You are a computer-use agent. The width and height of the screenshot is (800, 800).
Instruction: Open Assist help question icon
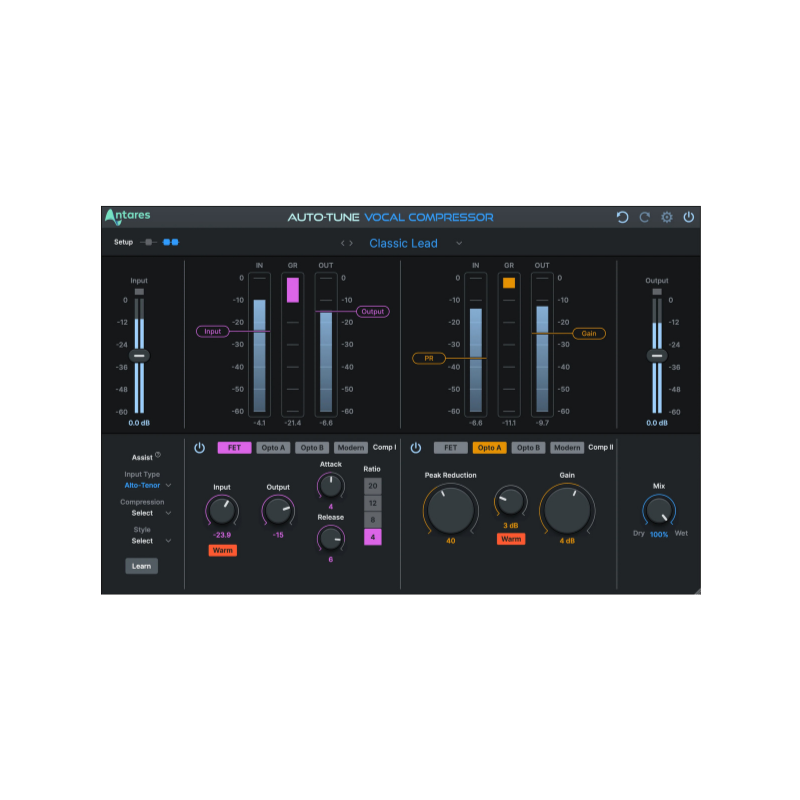[158, 455]
